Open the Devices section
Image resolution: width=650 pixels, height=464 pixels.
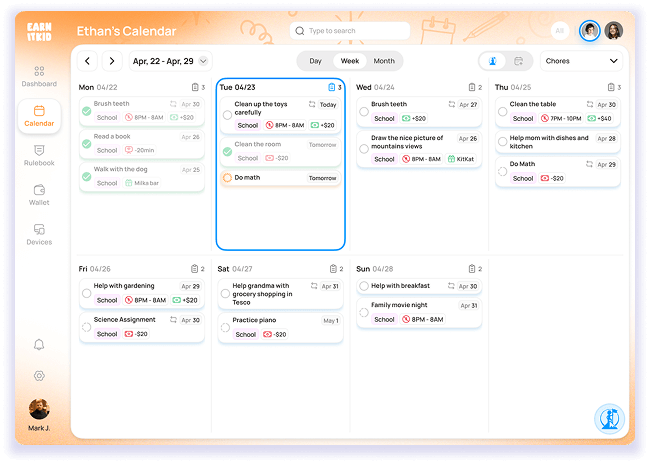39,234
